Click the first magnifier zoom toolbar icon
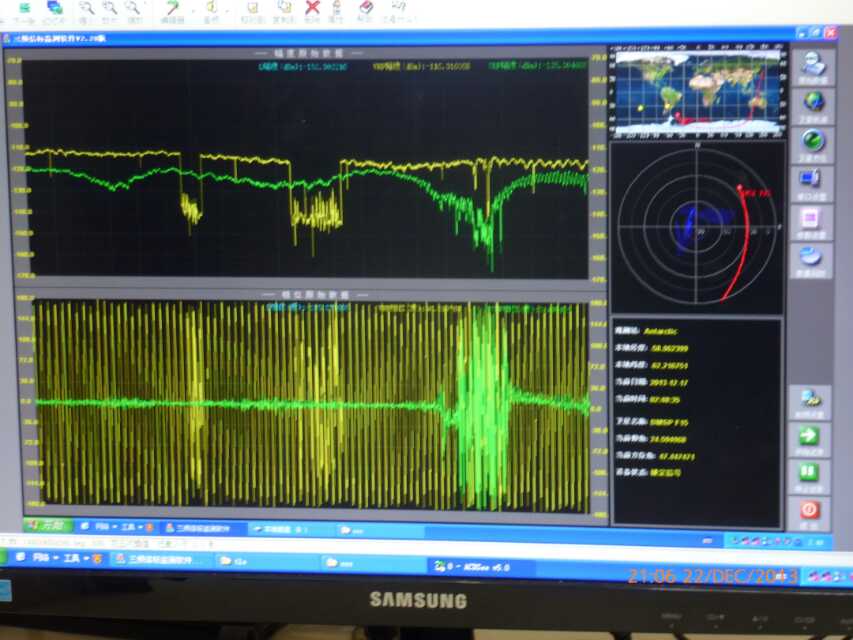The height and width of the screenshot is (640, 853). click(87, 8)
